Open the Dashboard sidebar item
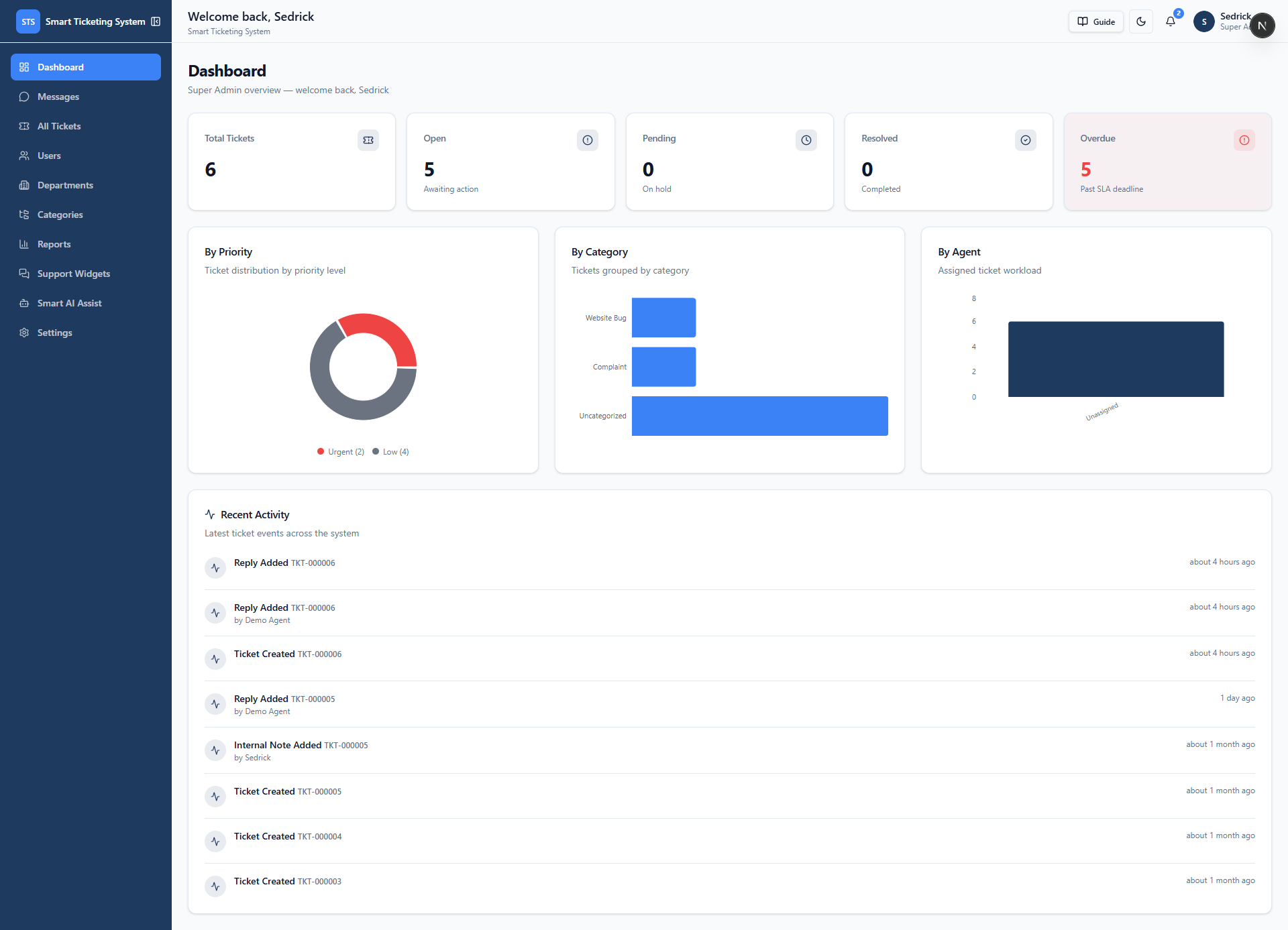 pos(86,67)
